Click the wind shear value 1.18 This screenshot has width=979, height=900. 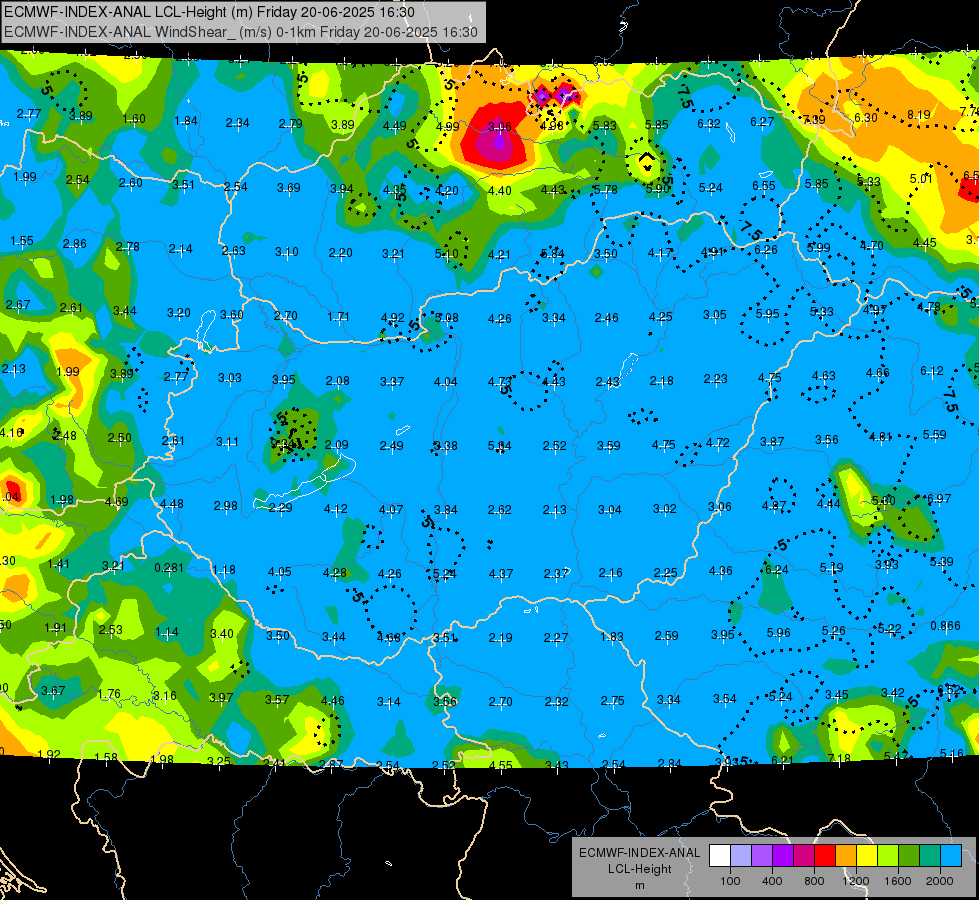[224, 570]
